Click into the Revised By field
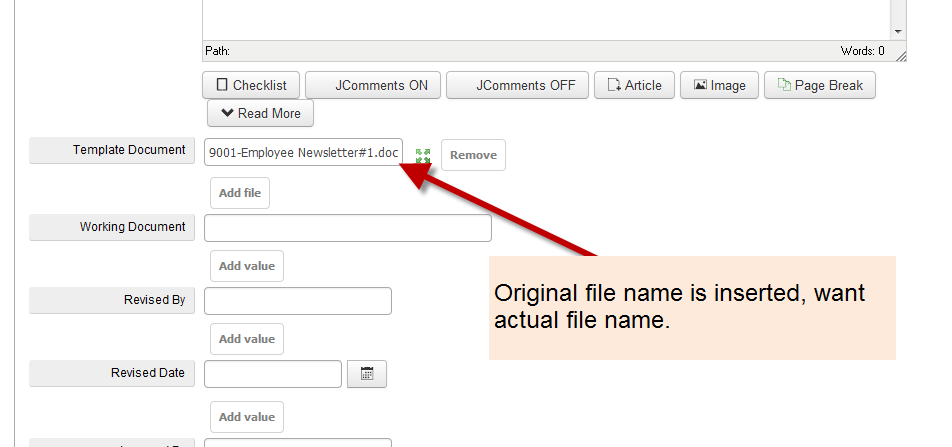This screenshot has width=952, height=447. (297, 301)
